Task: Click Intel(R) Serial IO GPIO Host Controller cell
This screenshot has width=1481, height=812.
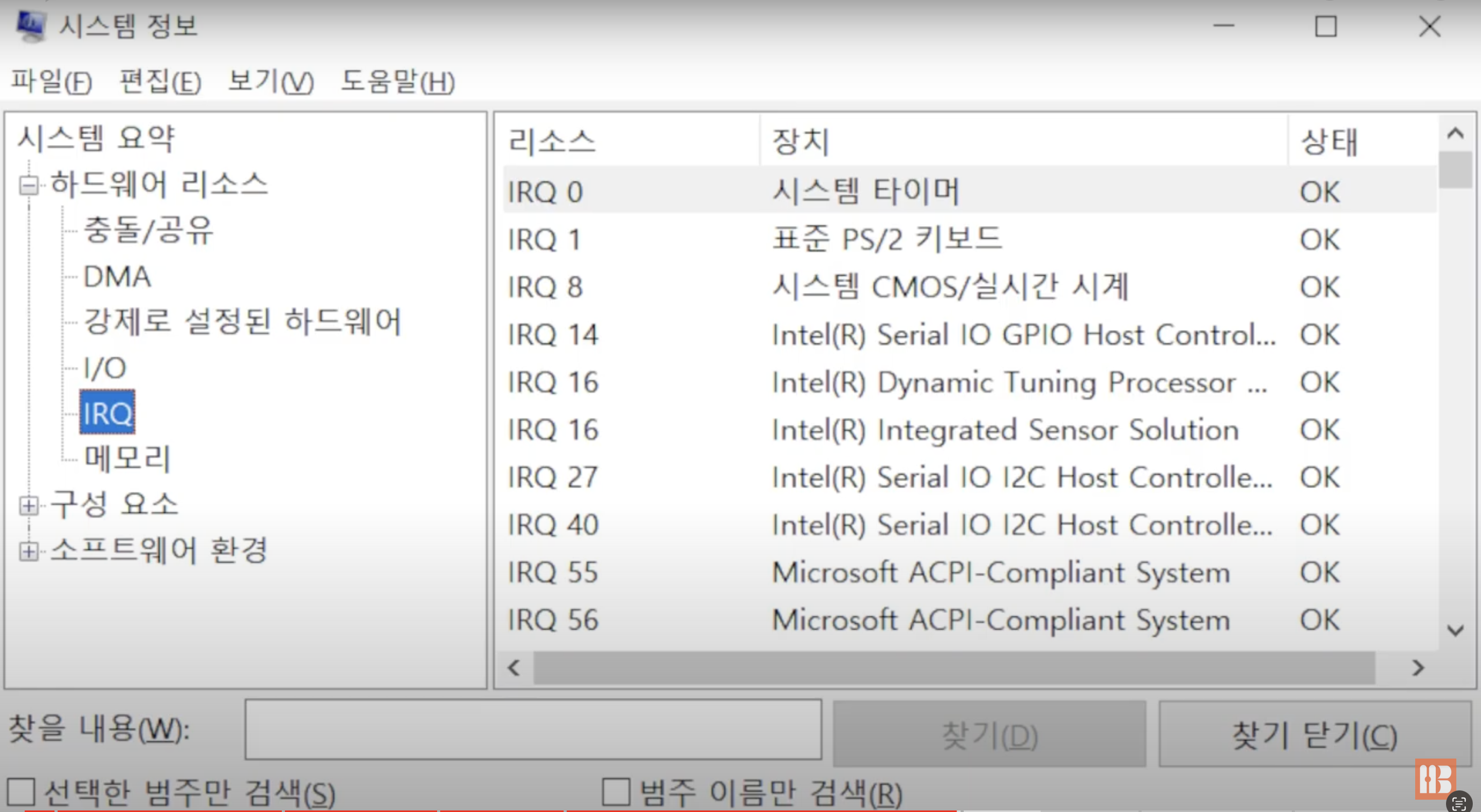Action: pyautogui.click(x=1024, y=335)
